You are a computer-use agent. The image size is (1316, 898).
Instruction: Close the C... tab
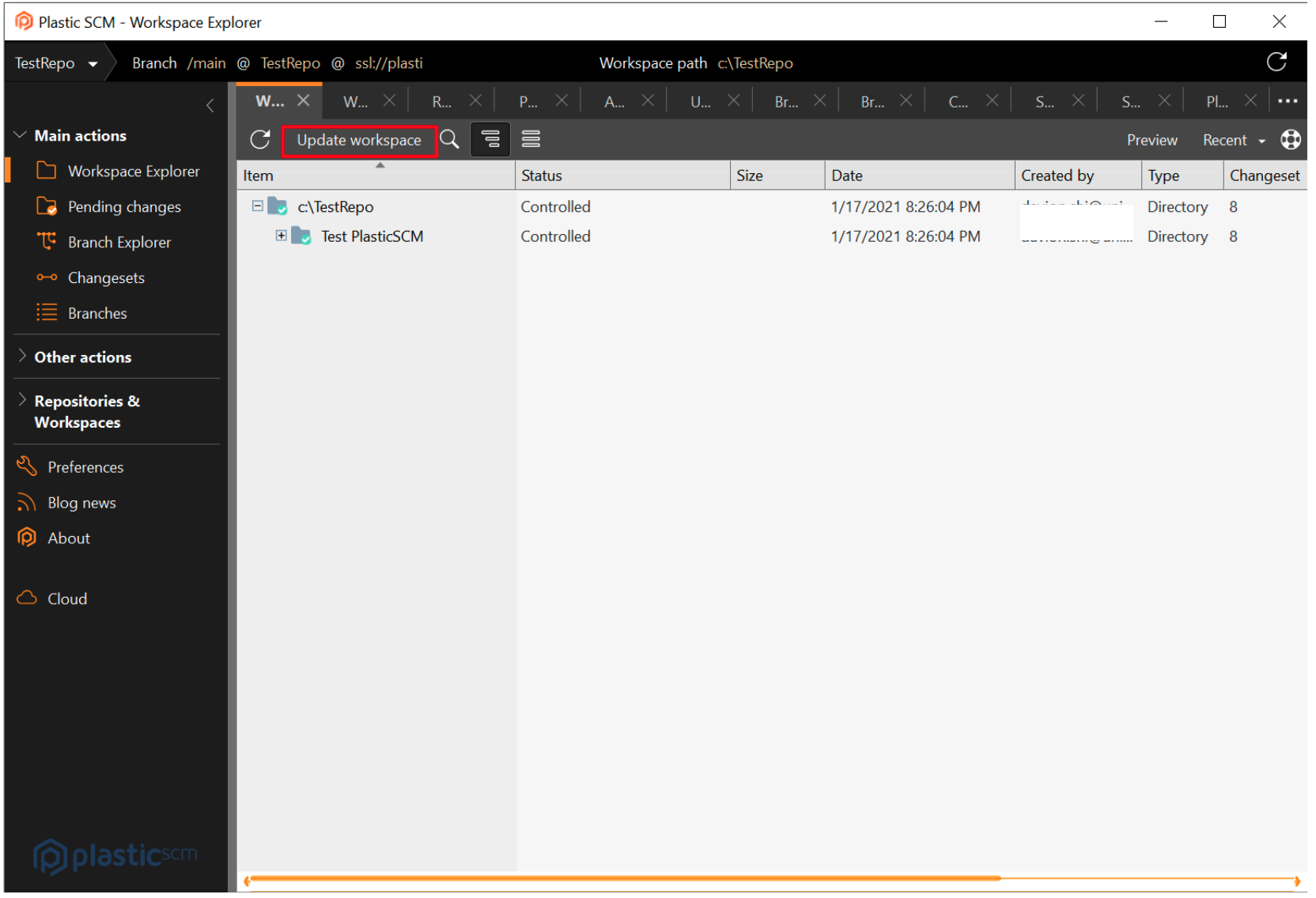click(993, 101)
